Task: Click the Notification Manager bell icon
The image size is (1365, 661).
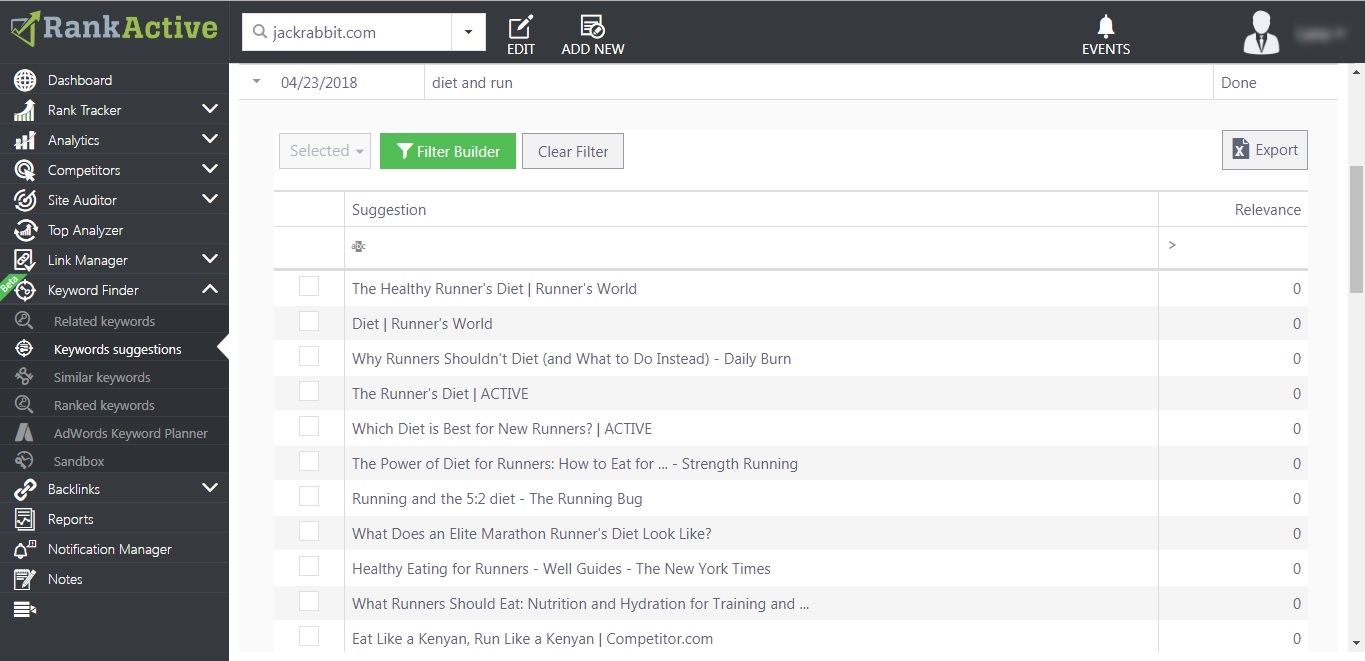Action: coord(25,549)
